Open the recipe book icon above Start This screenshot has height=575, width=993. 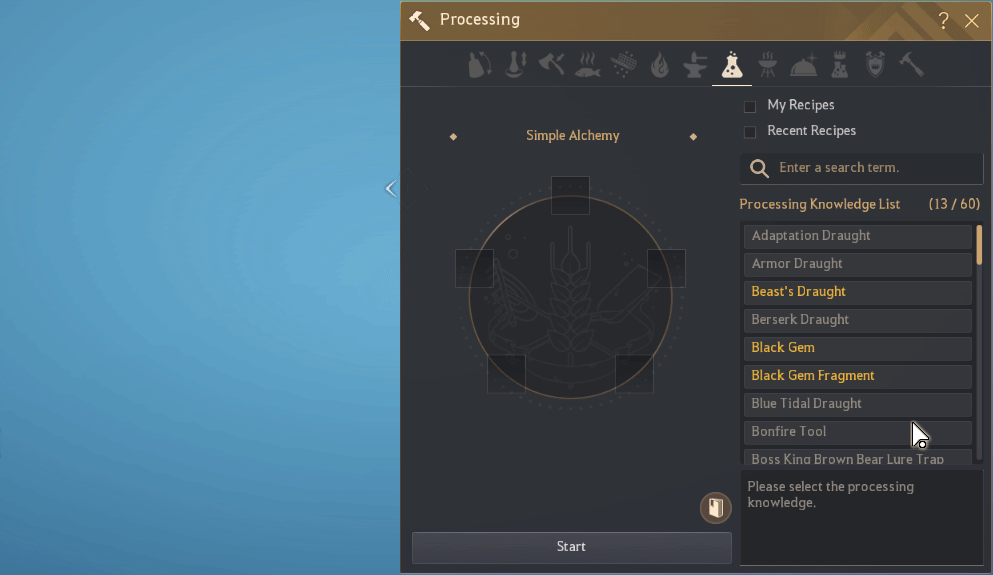715,508
